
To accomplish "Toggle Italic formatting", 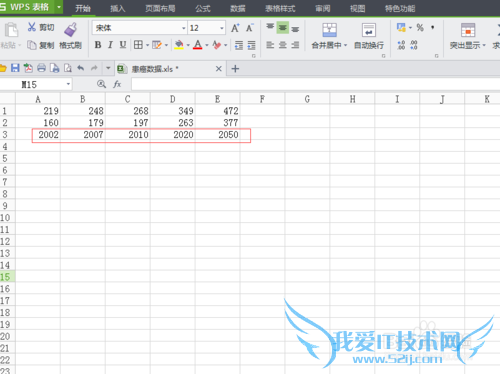I will click(x=110, y=45).
